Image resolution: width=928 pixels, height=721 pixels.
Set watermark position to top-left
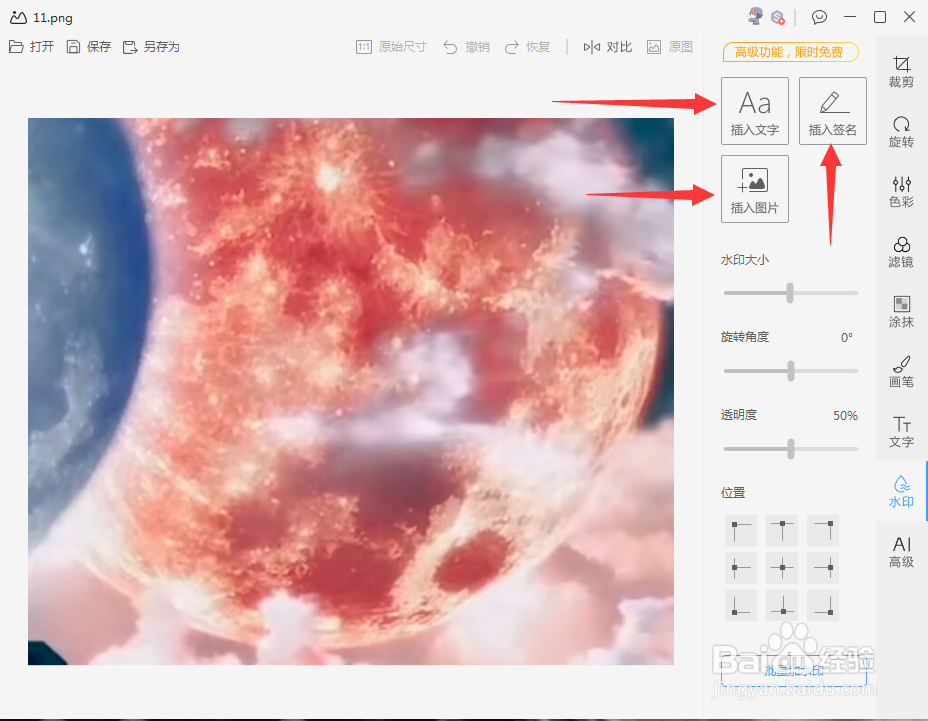coord(740,530)
